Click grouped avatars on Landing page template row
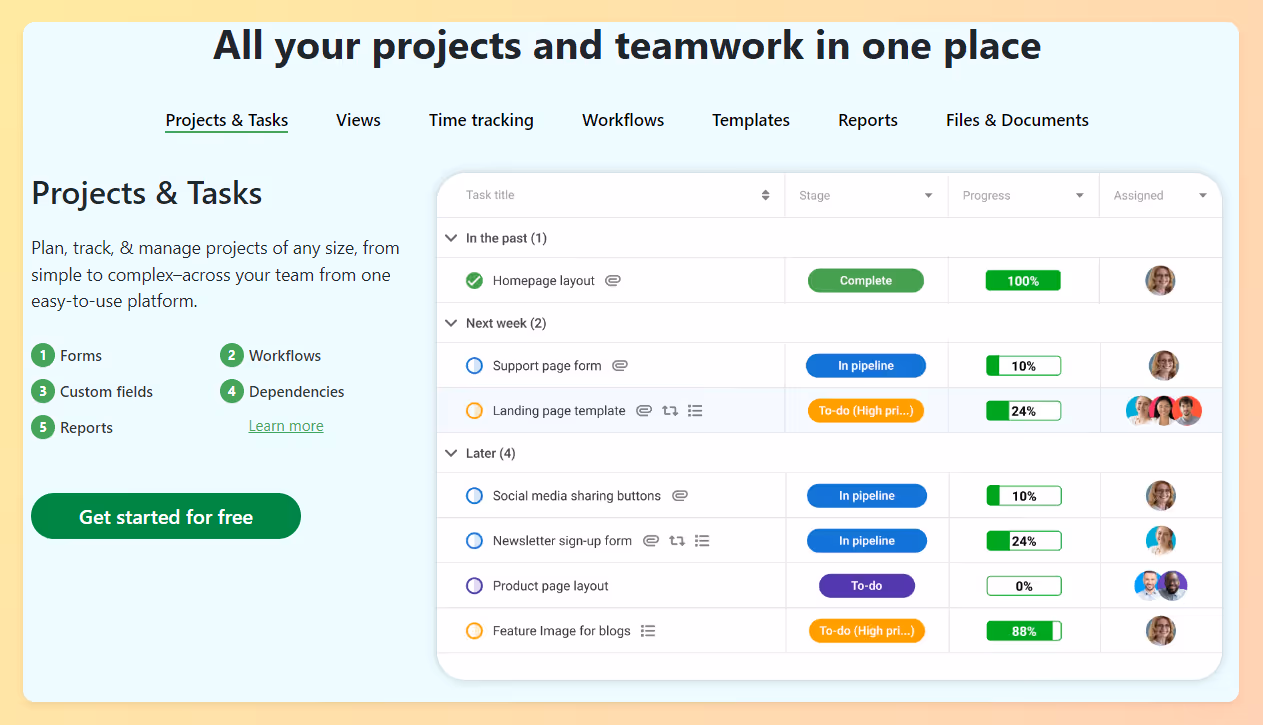1263x725 pixels. tap(1164, 411)
